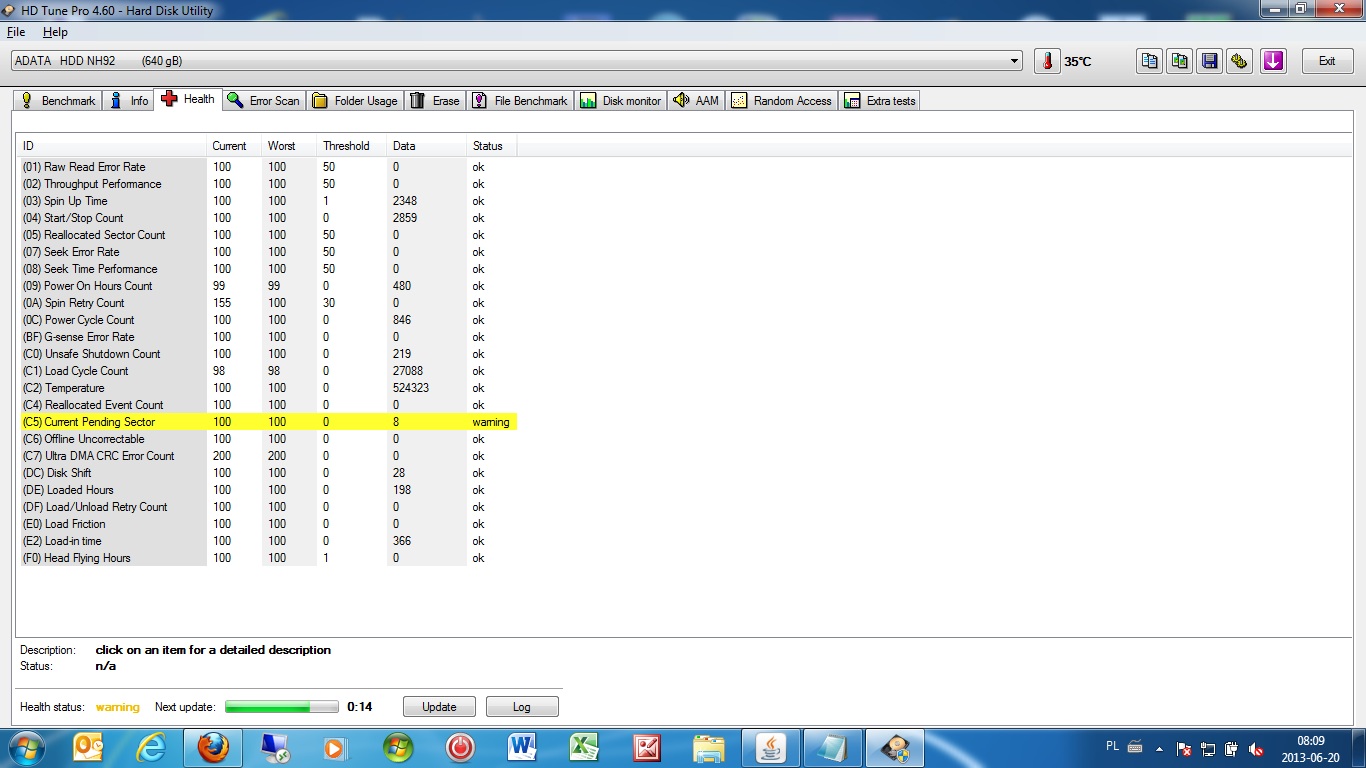Switch to the Info tab
Screen dimensions: 1366x768
click(x=129, y=101)
